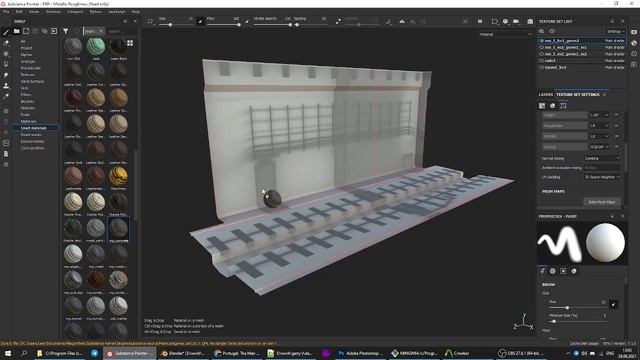
Task: Open the Material viewport mode dropdown
Action: point(505,35)
